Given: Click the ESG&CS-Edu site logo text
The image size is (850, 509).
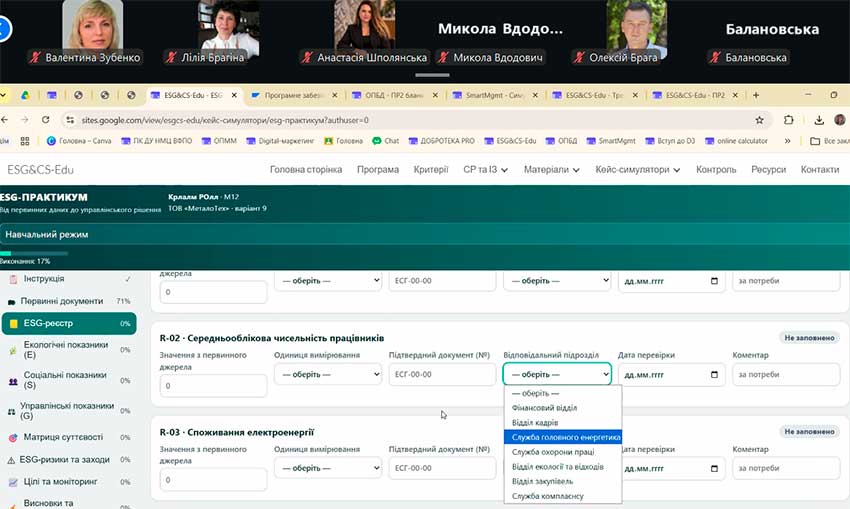Looking at the screenshot, I should (x=40, y=170).
